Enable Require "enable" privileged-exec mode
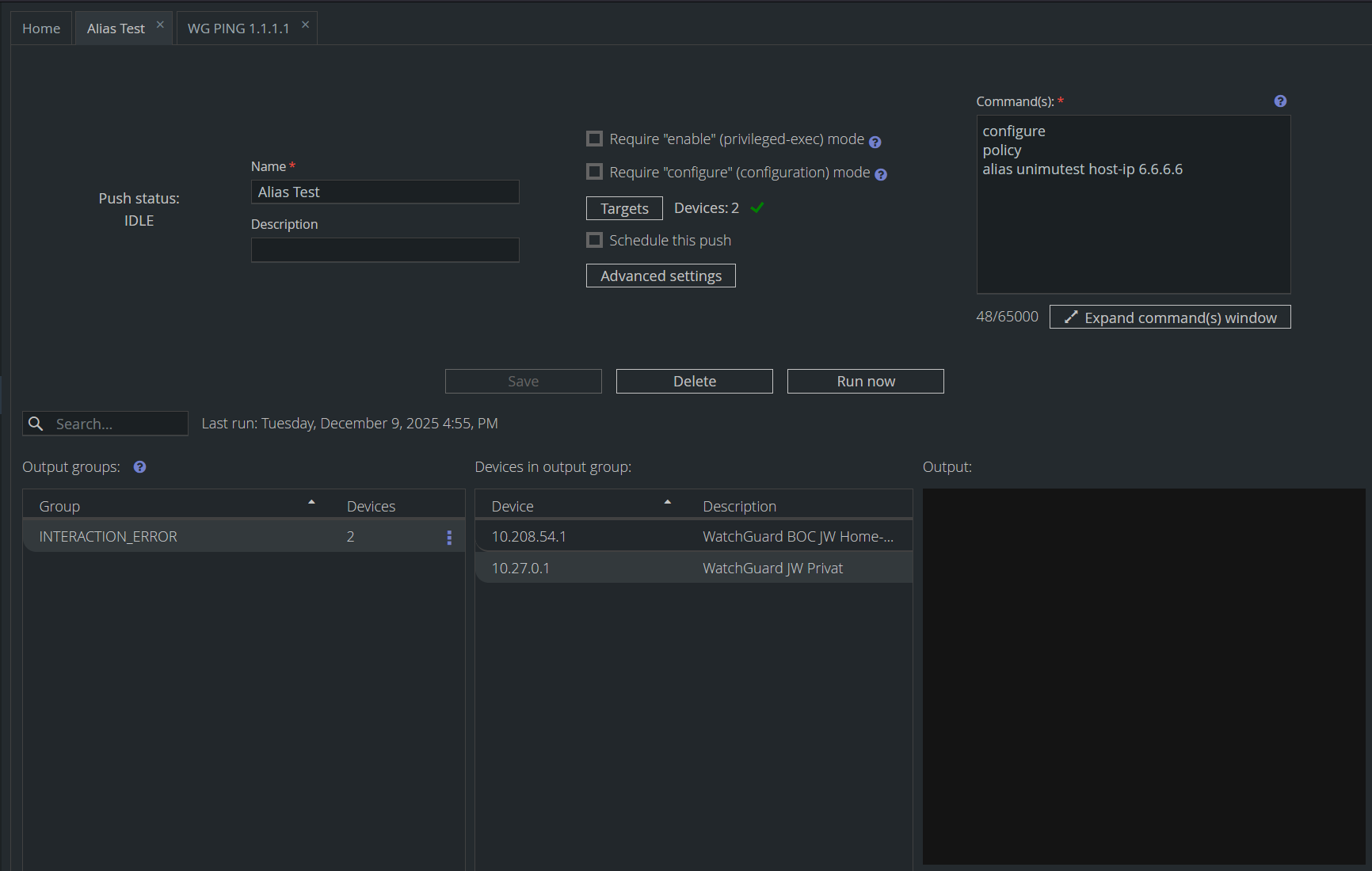Screen dimensions: 1372x871 click(594, 139)
